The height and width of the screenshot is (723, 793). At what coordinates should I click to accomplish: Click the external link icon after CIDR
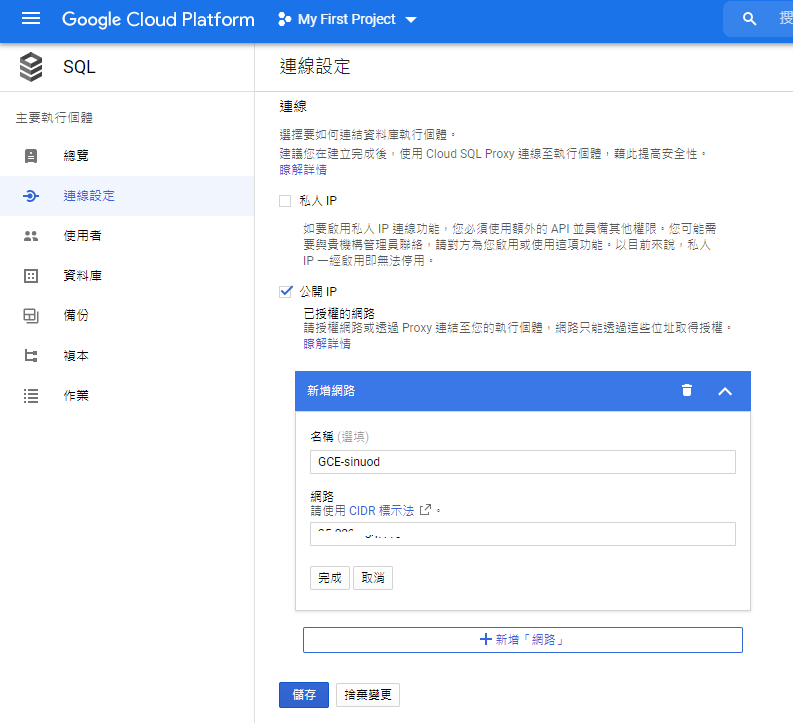(425, 510)
